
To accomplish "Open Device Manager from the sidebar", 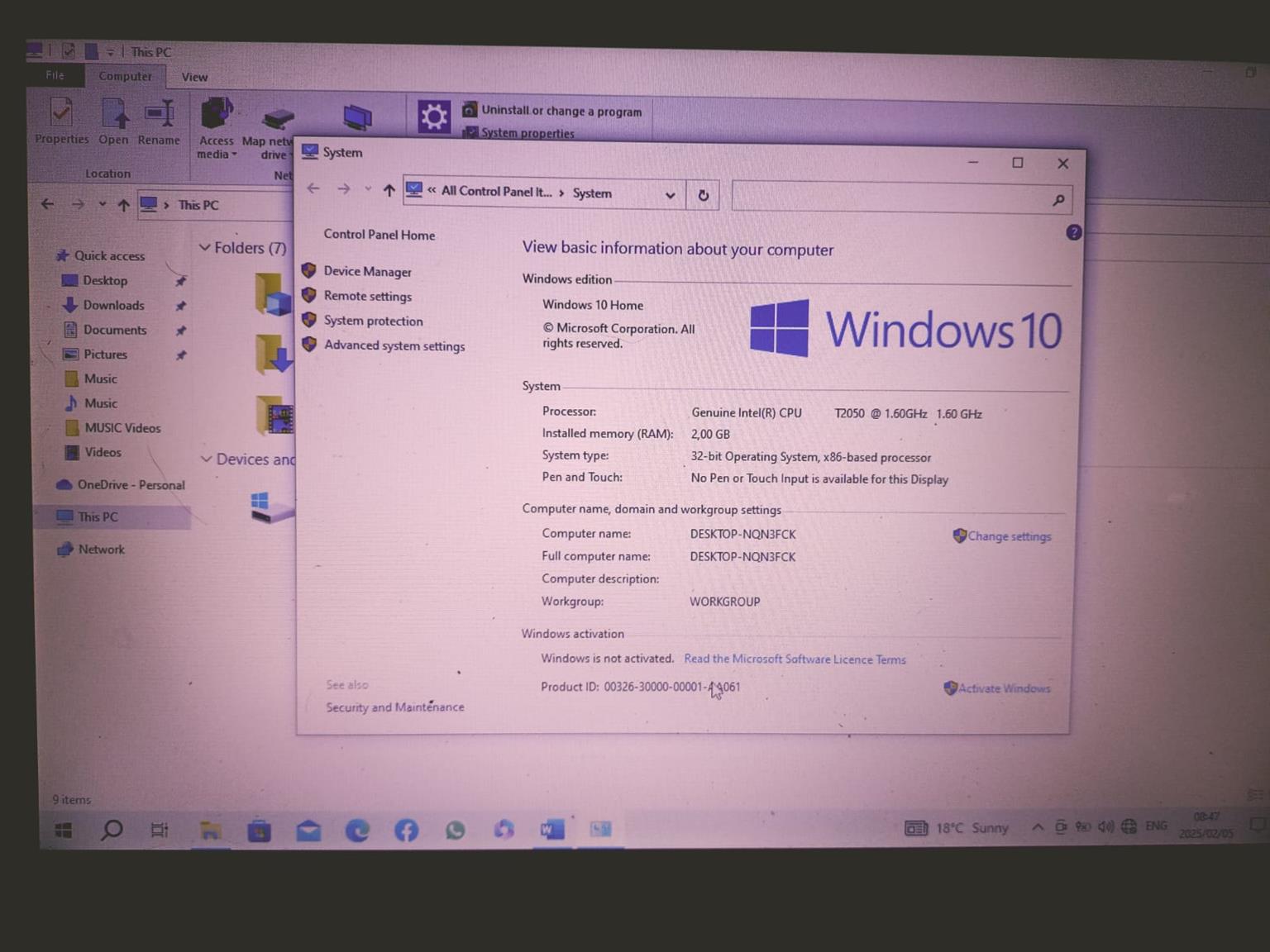I will pyautogui.click(x=367, y=272).
